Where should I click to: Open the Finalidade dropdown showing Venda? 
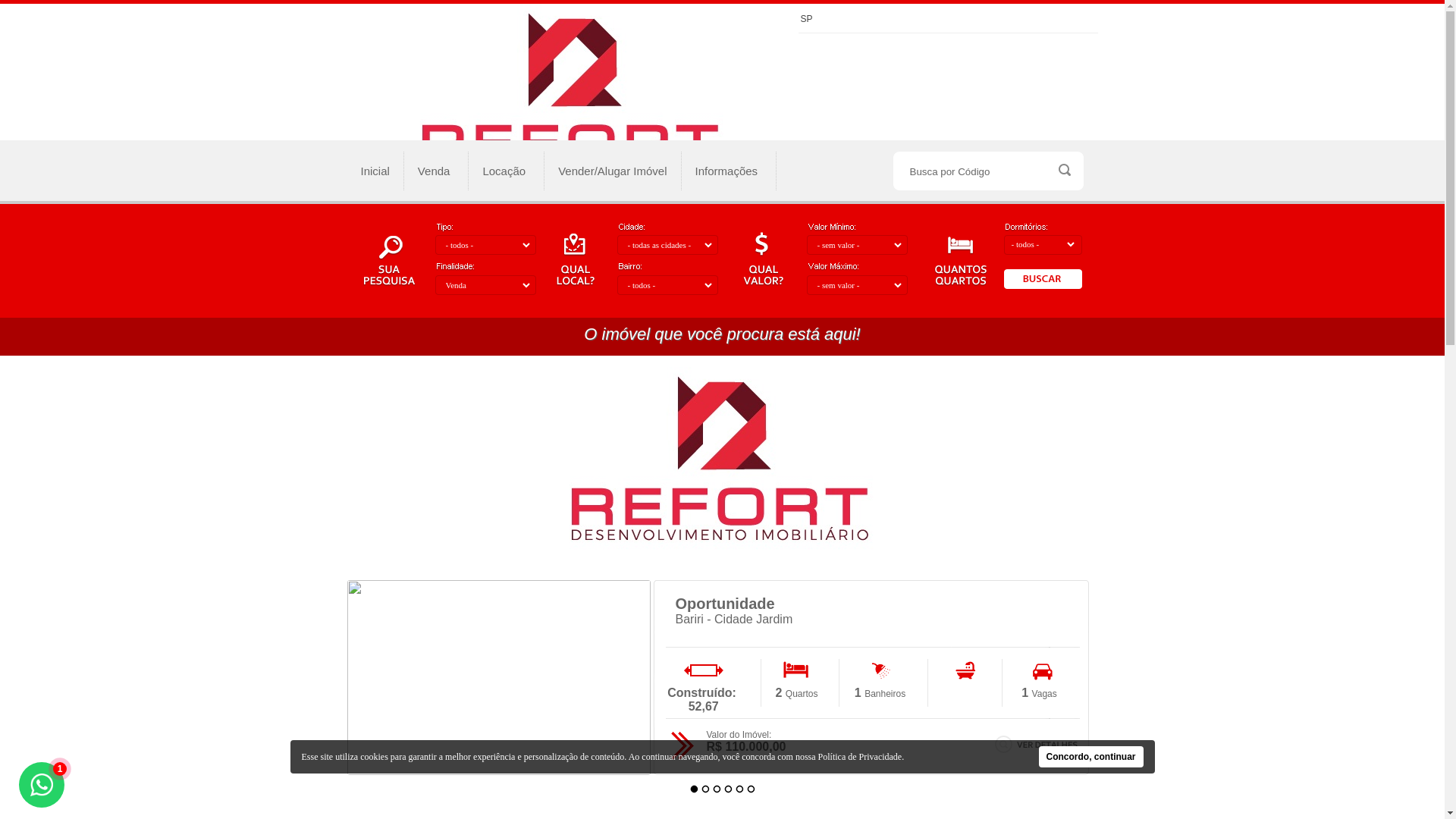485,285
